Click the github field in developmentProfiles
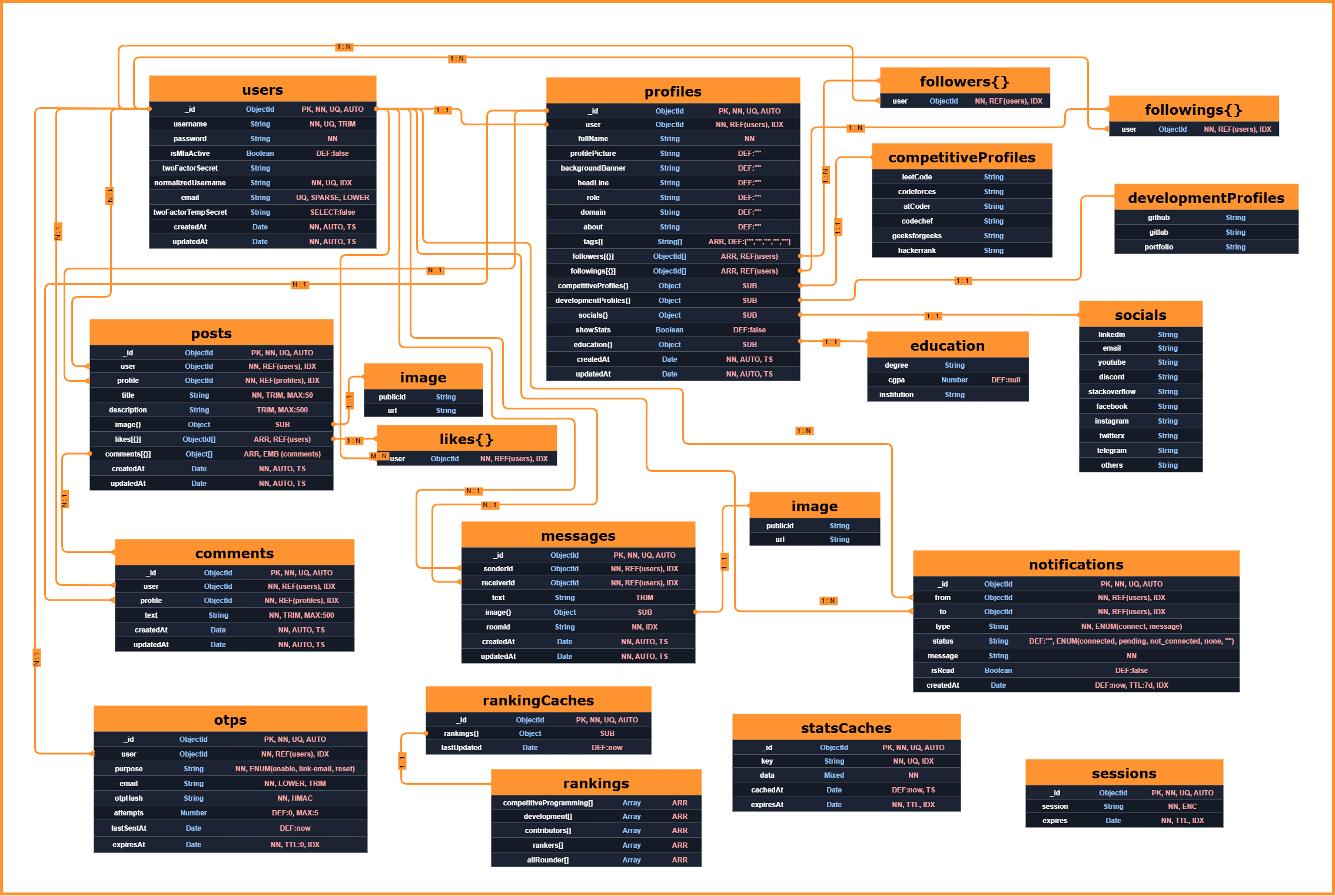Screen dimensions: 1335x896 click(x=1206, y=217)
